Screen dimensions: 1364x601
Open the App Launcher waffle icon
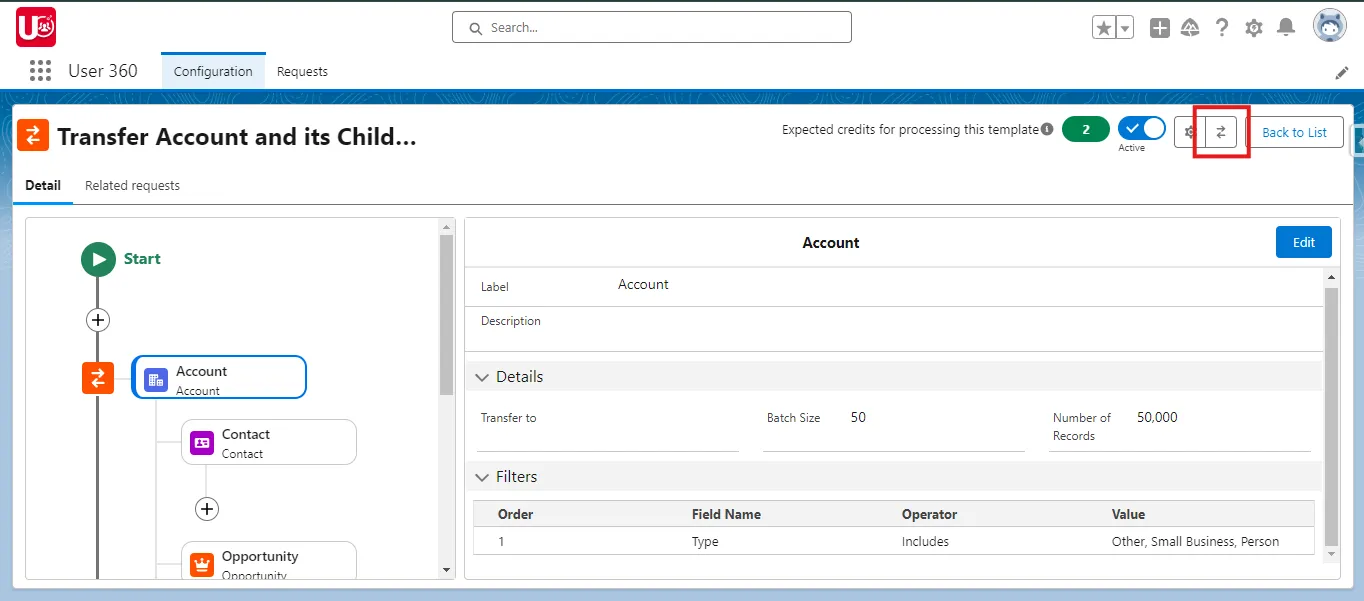point(39,70)
